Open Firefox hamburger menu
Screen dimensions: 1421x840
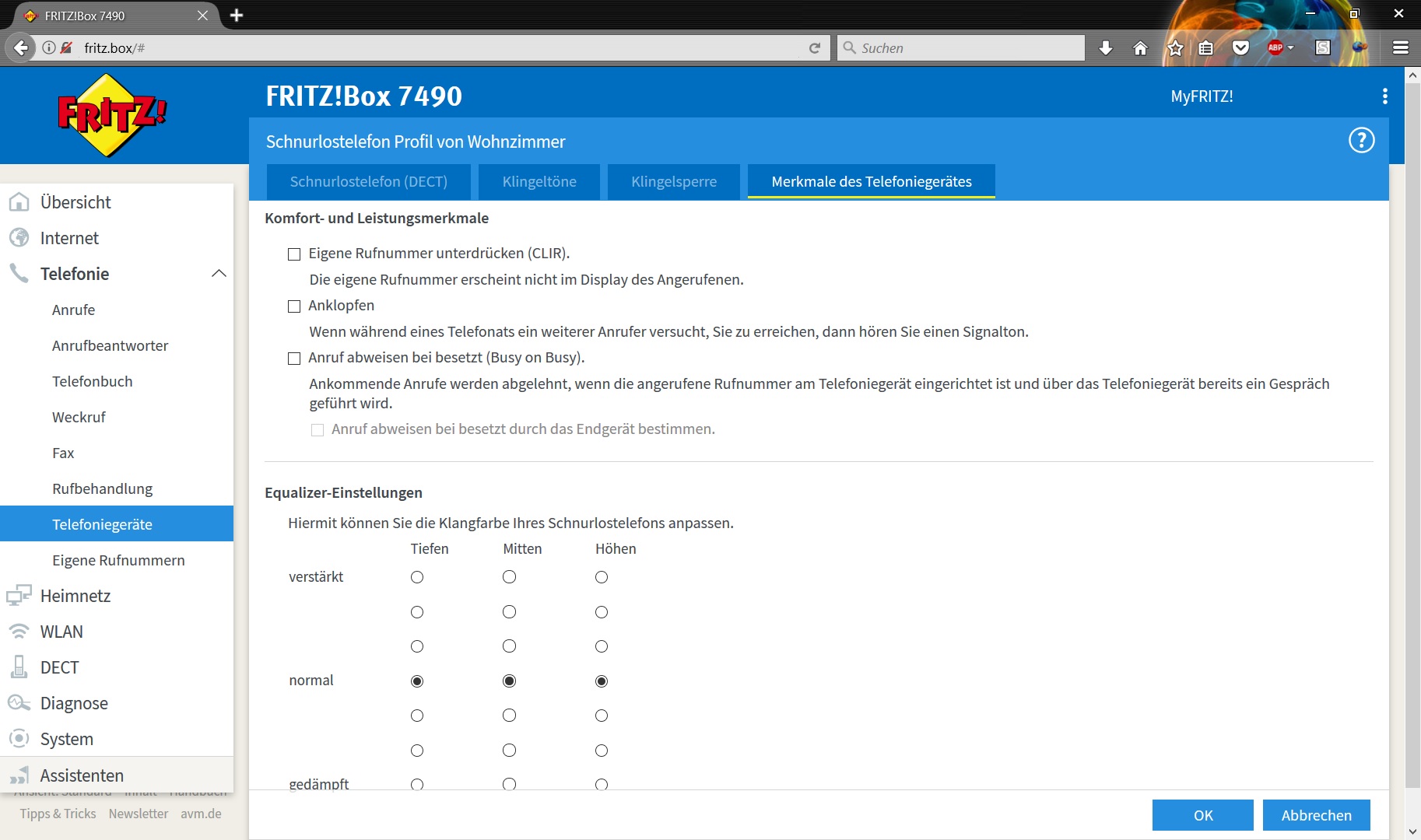[x=1401, y=48]
